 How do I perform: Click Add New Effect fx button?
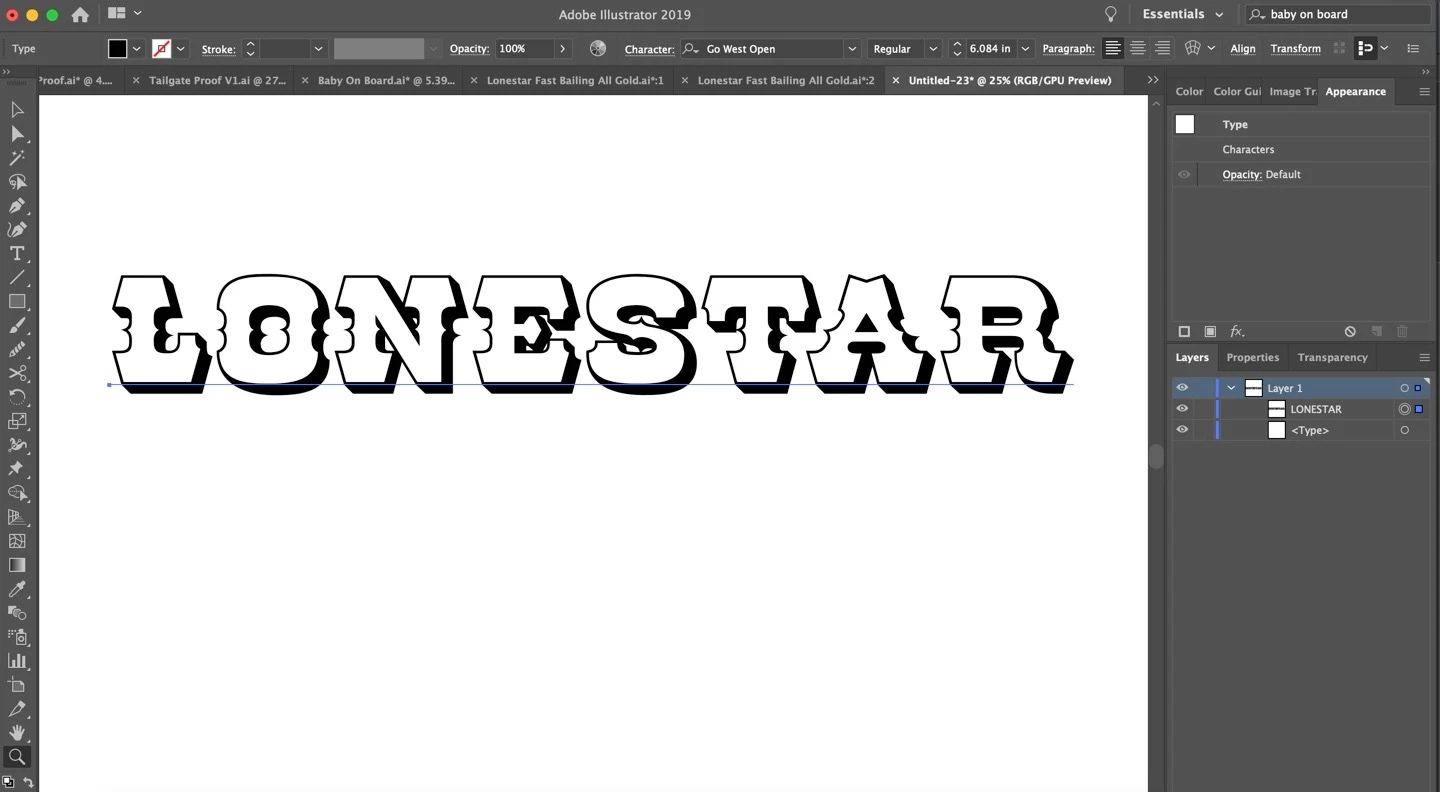click(x=1237, y=331)
